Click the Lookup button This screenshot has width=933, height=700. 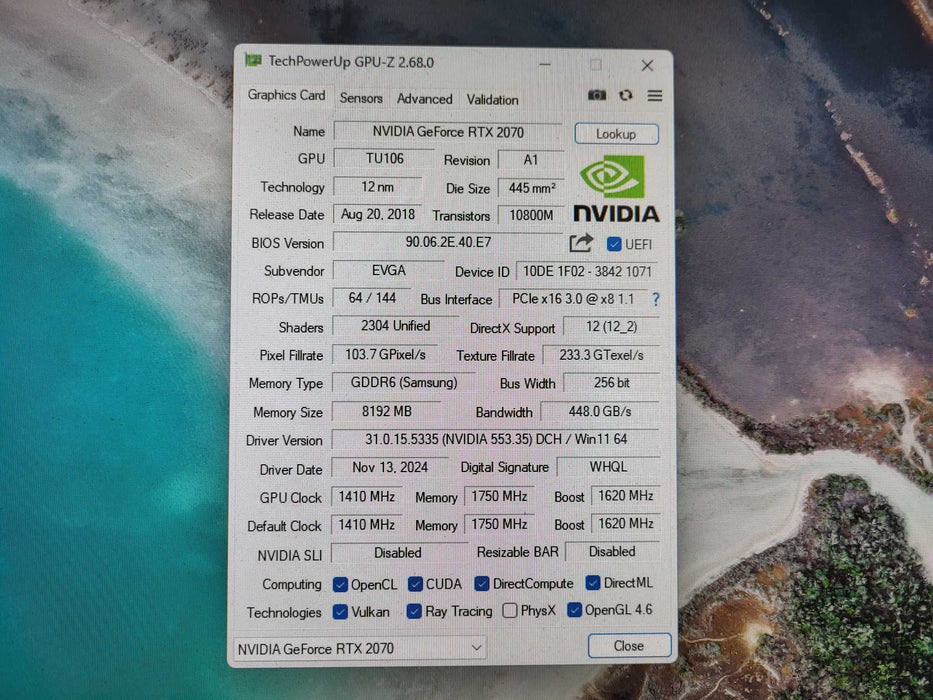(616, 134)
